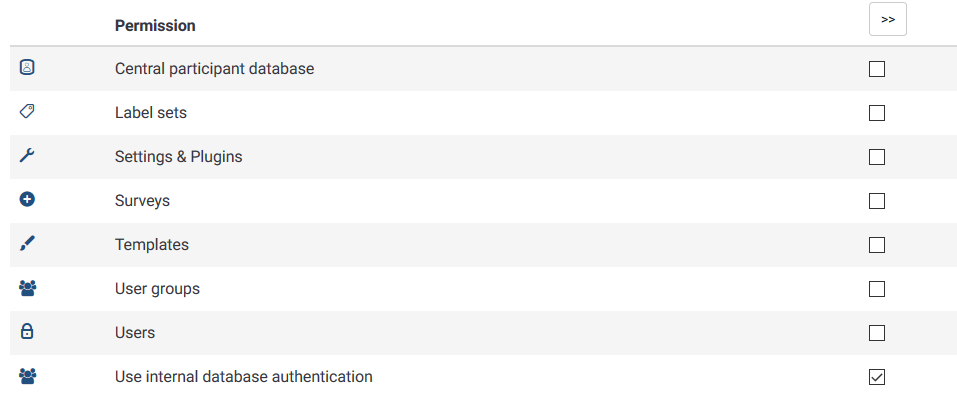The height and width of the screenshot is (401, 957).
Task: Click the Users padlock icon
Action: [x=27, y=331]
